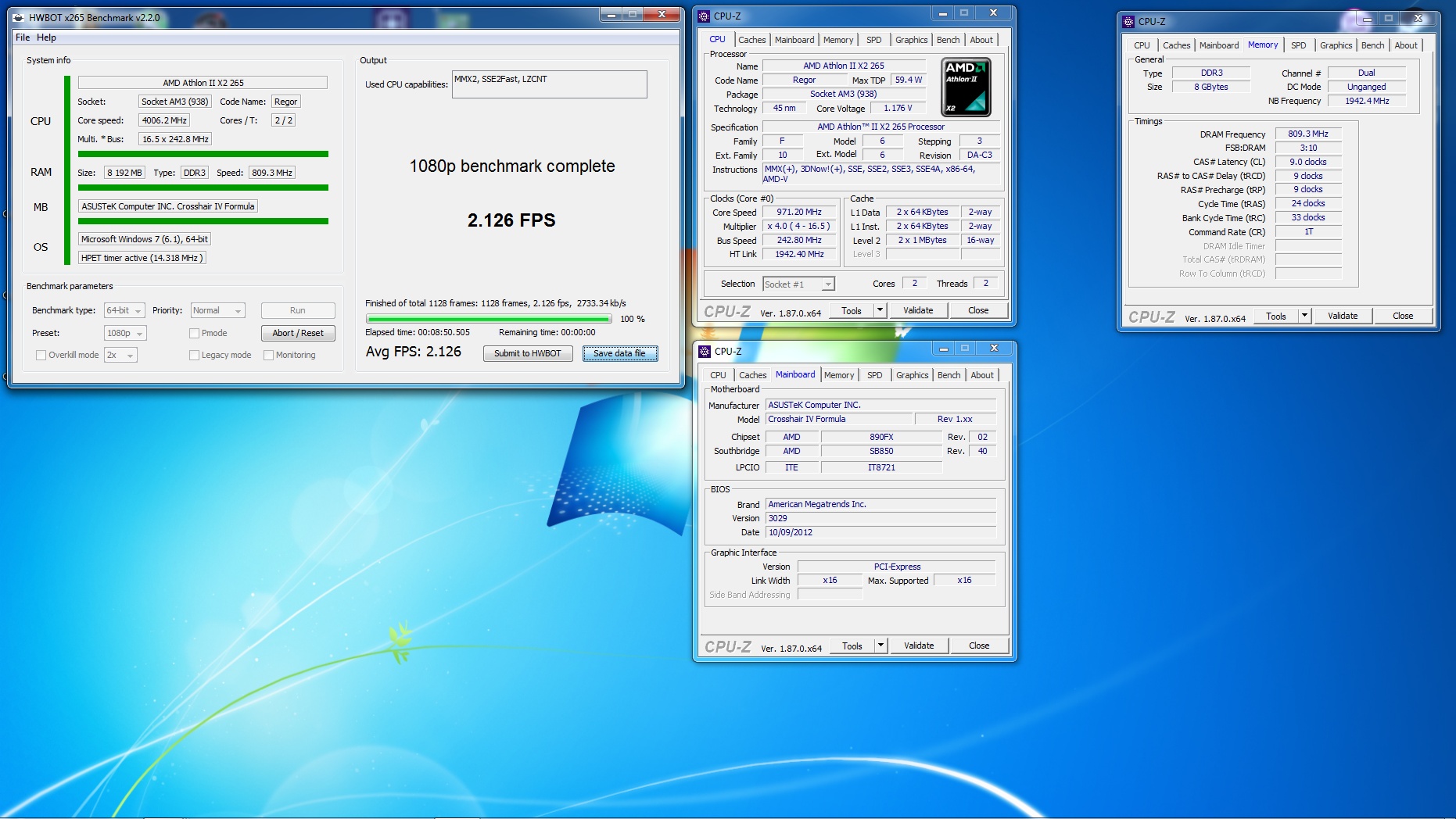Click the Southbridge SB850 value
Image resolution: width=1456 pixels, height=819 pixels.
click(881, 451)
